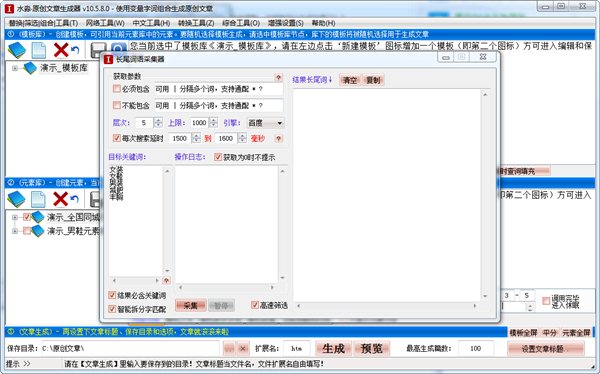Click blue undo arrow in template library toolbar
Viewport: 600px width, 374px height.
click(75, 50)
